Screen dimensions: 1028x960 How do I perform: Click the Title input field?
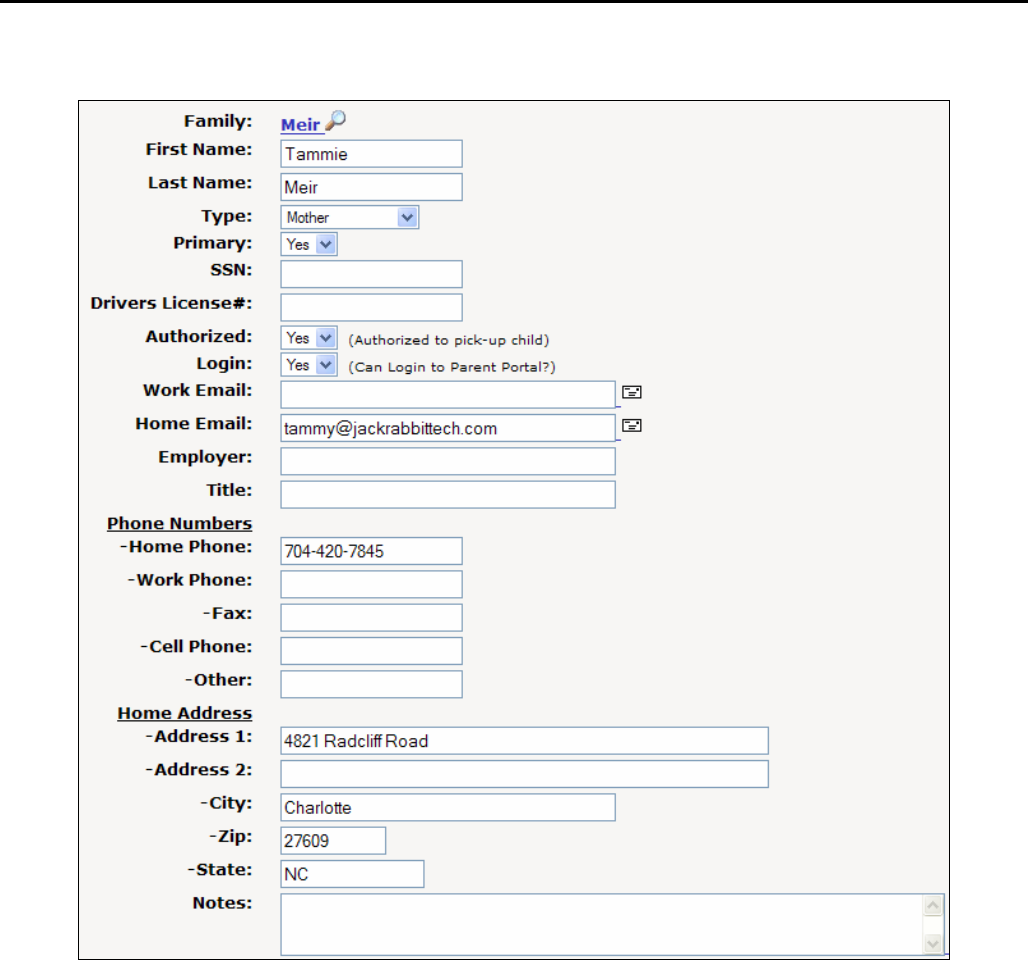click(x=448, y=494)
